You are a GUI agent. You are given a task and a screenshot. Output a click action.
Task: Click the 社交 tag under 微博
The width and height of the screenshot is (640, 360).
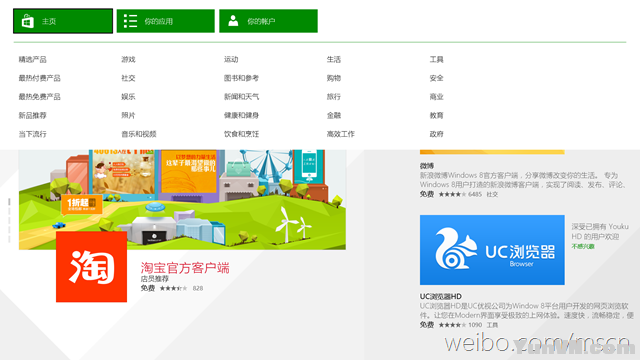[492, 194]
